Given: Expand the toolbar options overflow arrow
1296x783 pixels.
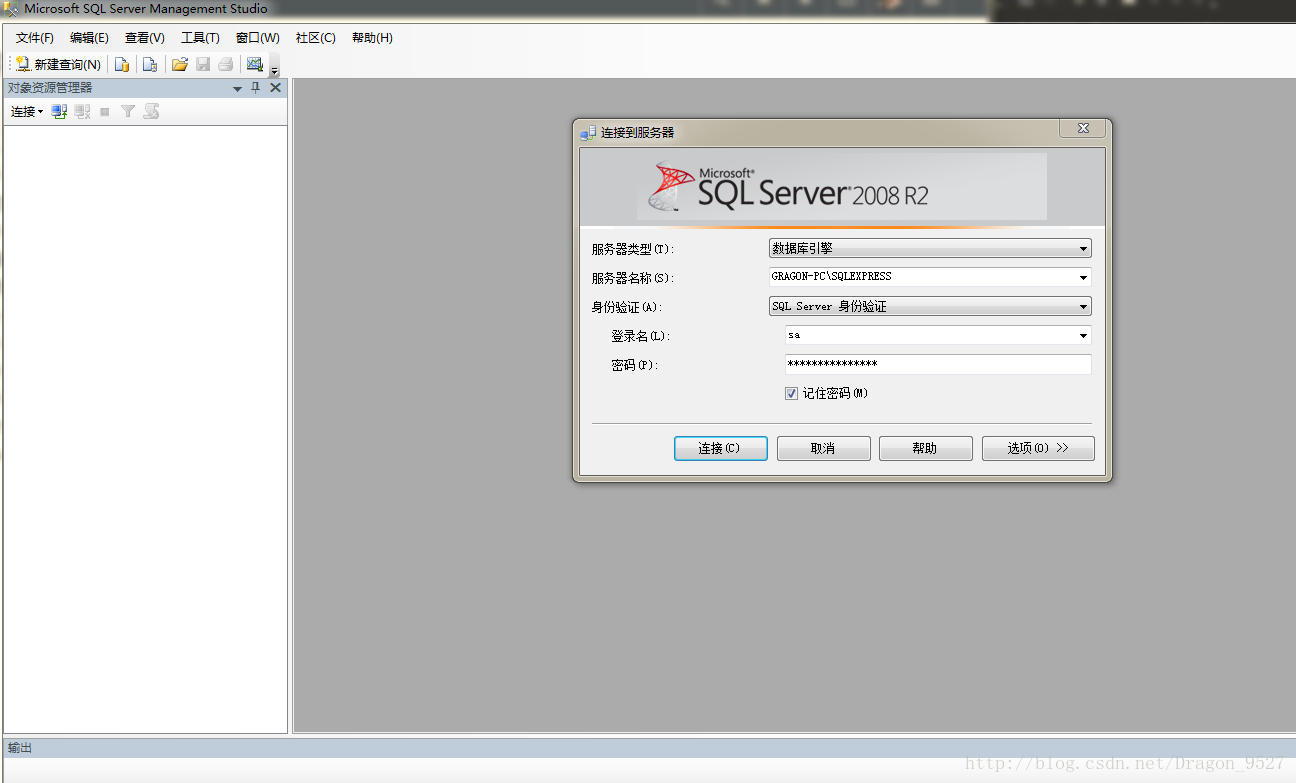Looking at the screenshot, I should 274,70.
